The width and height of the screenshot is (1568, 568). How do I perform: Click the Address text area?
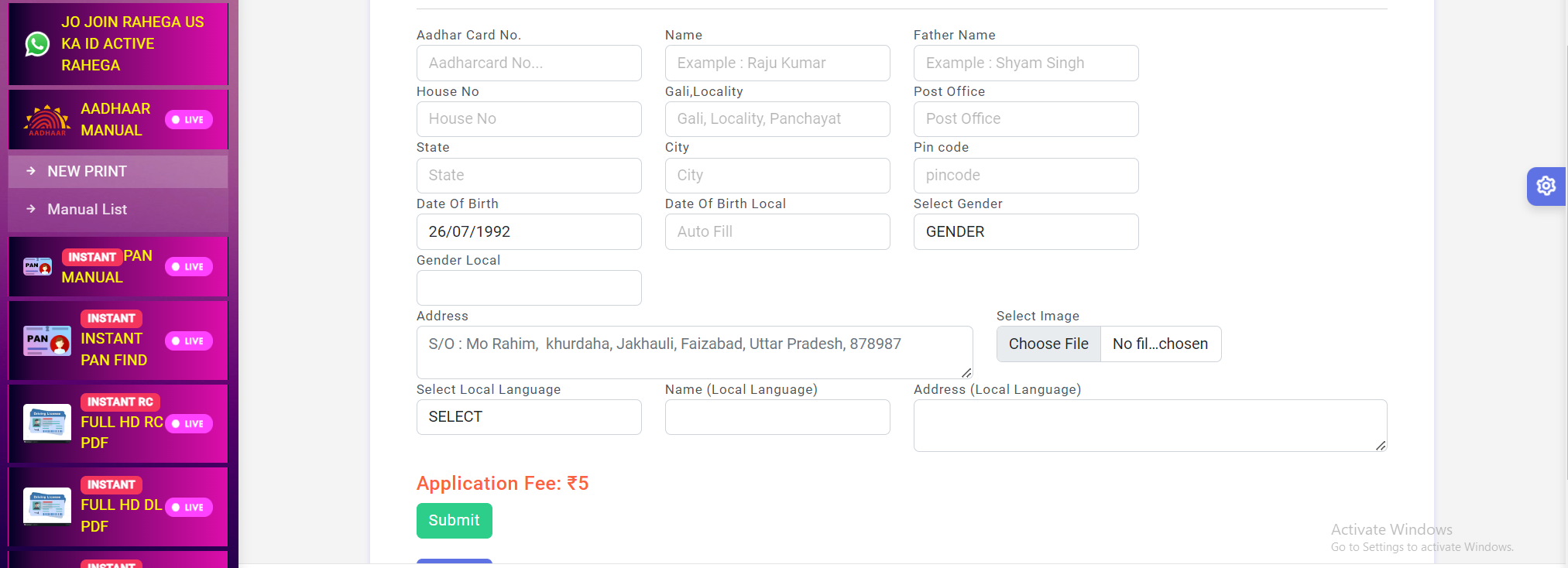click(x=694, y=352)
